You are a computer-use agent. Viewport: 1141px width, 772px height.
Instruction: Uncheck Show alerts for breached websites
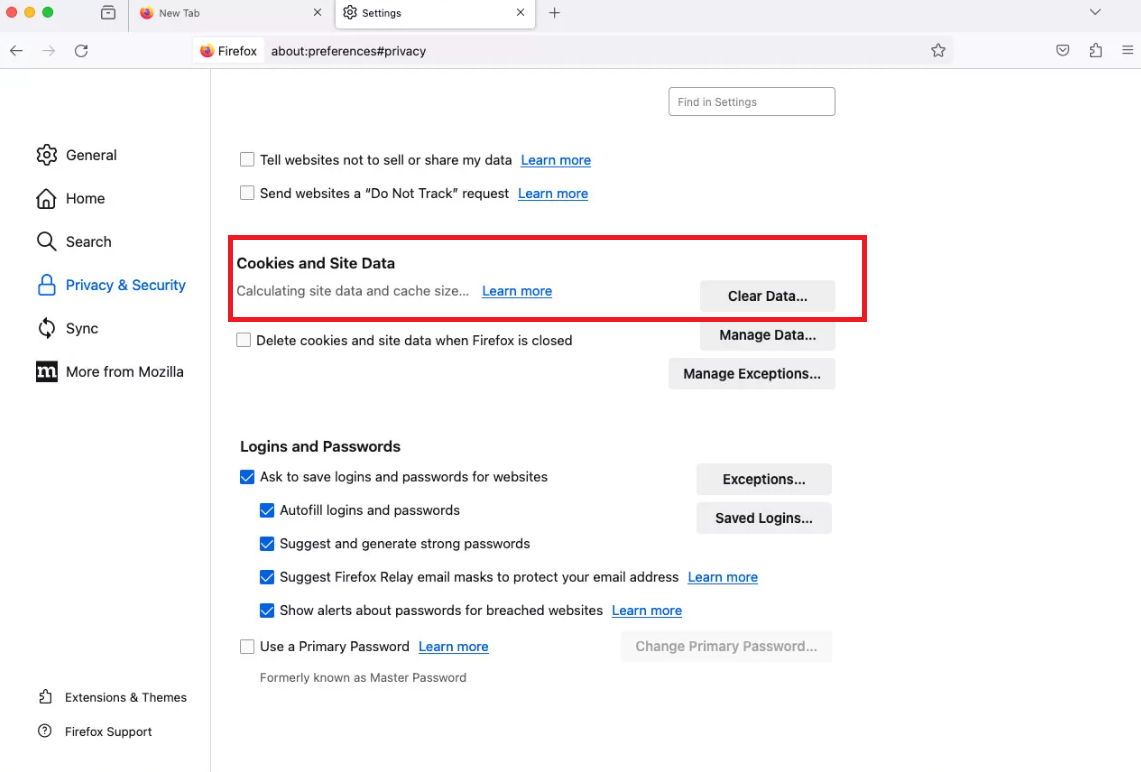tap(267, 610)
